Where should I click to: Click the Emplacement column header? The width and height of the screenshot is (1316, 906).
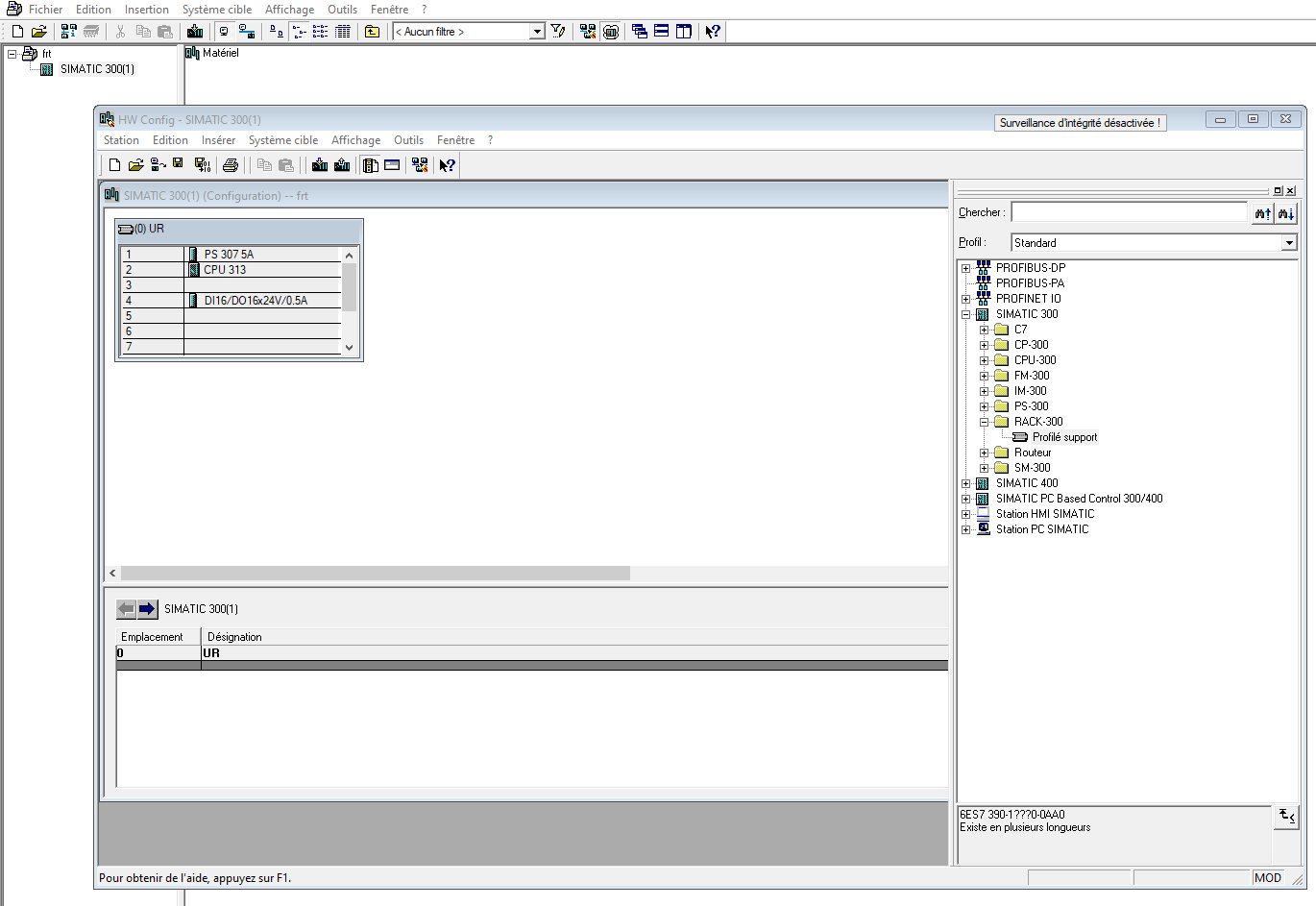coord(158,637)
